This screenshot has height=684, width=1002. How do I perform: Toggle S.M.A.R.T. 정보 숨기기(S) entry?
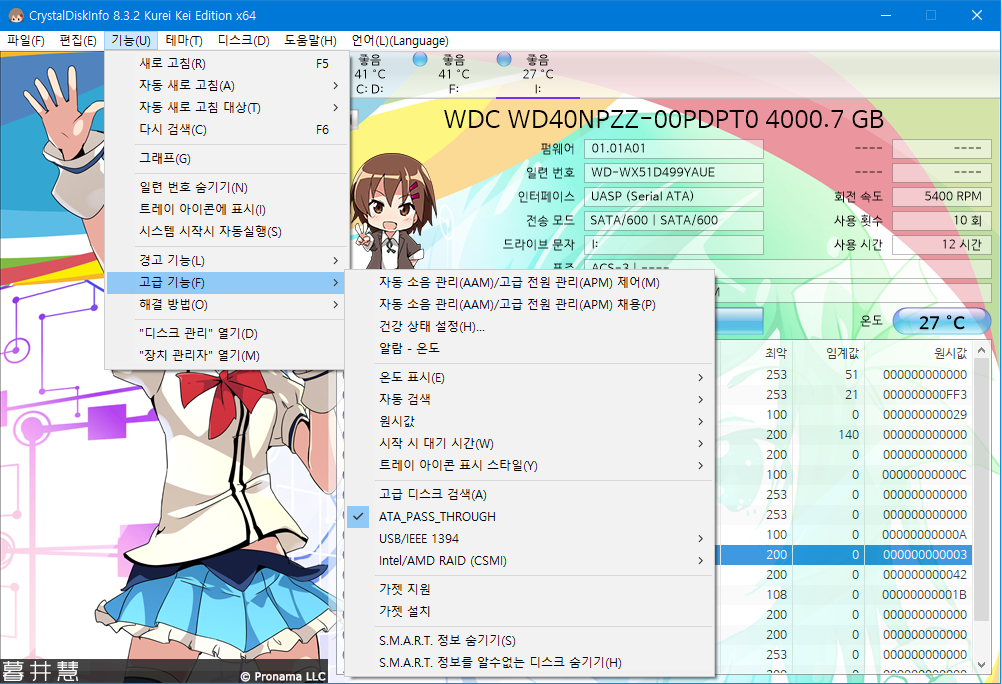click(x=529, y=641)
